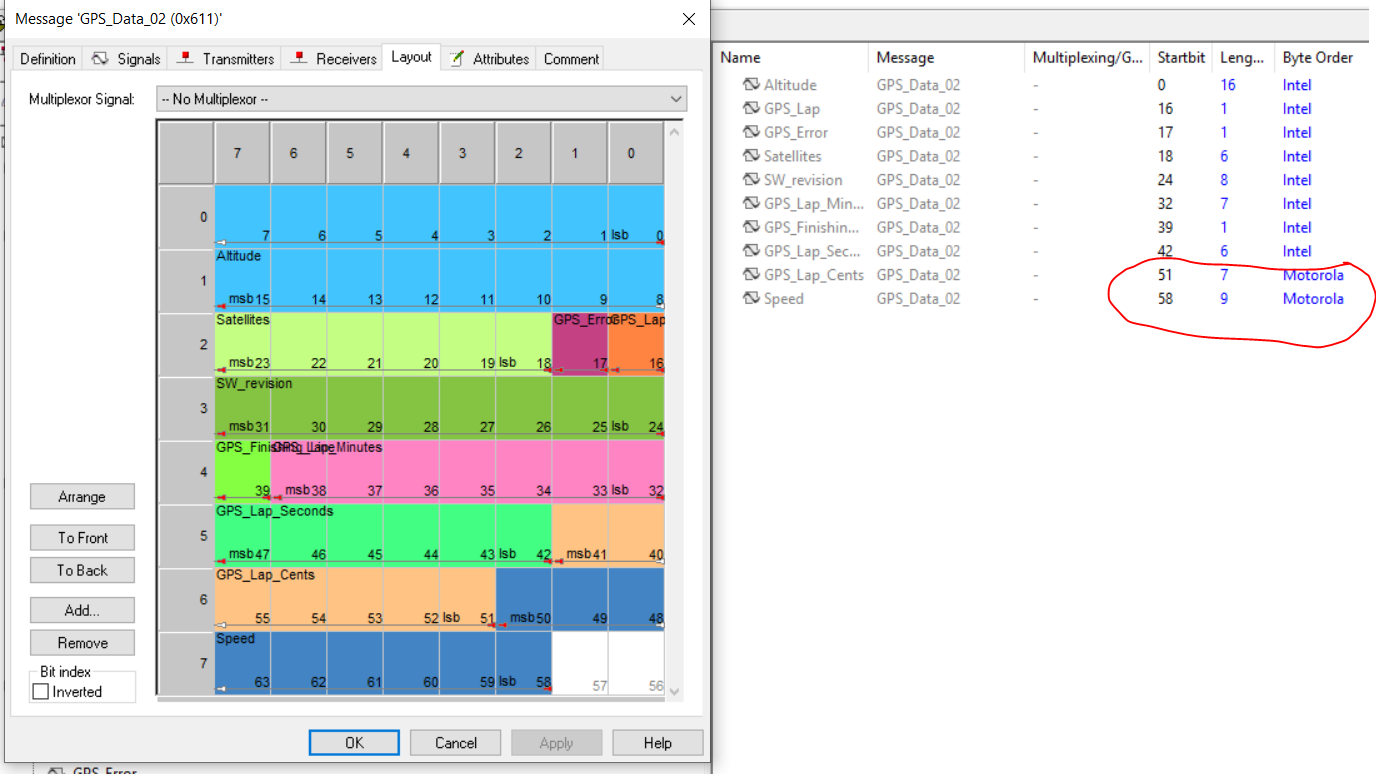Click the pencil icon on the Attributes tab
This screenshot has width=1376, height=774.
point(455,58)
